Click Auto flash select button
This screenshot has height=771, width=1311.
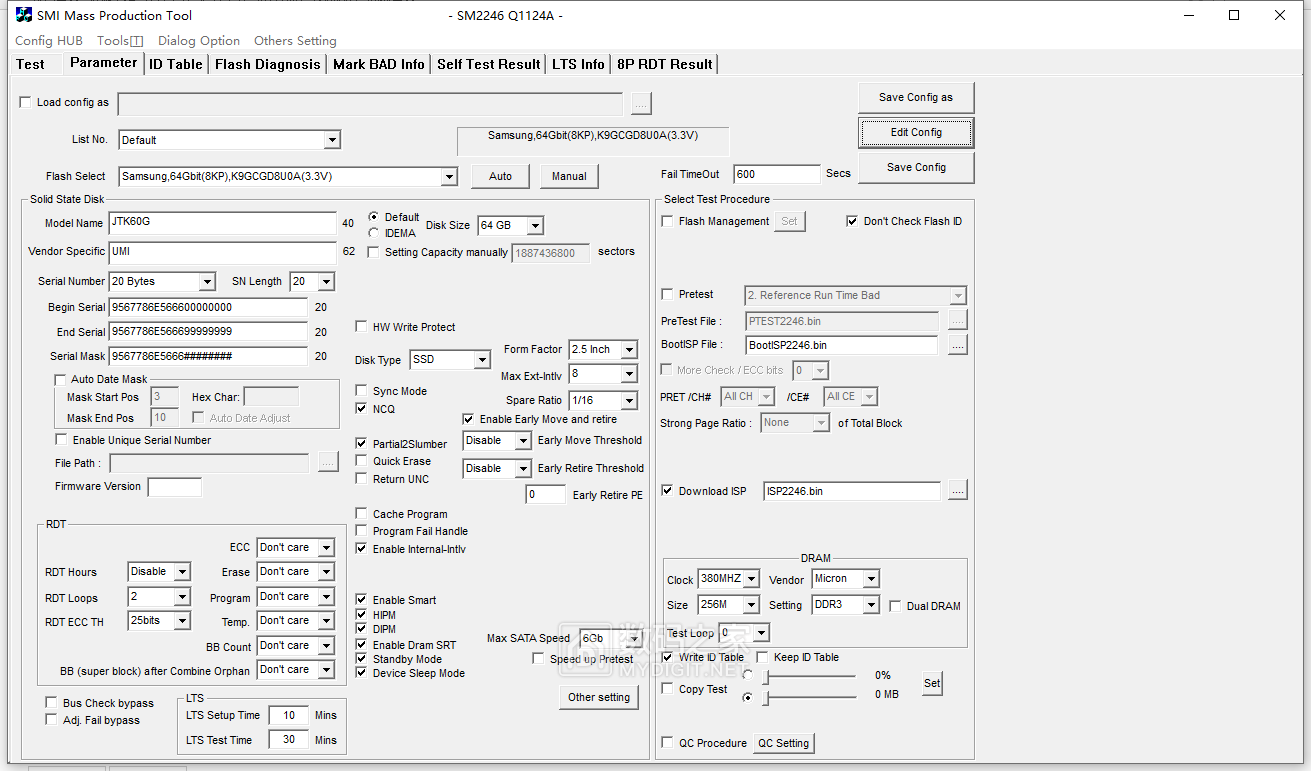click(x=501, y=176)
